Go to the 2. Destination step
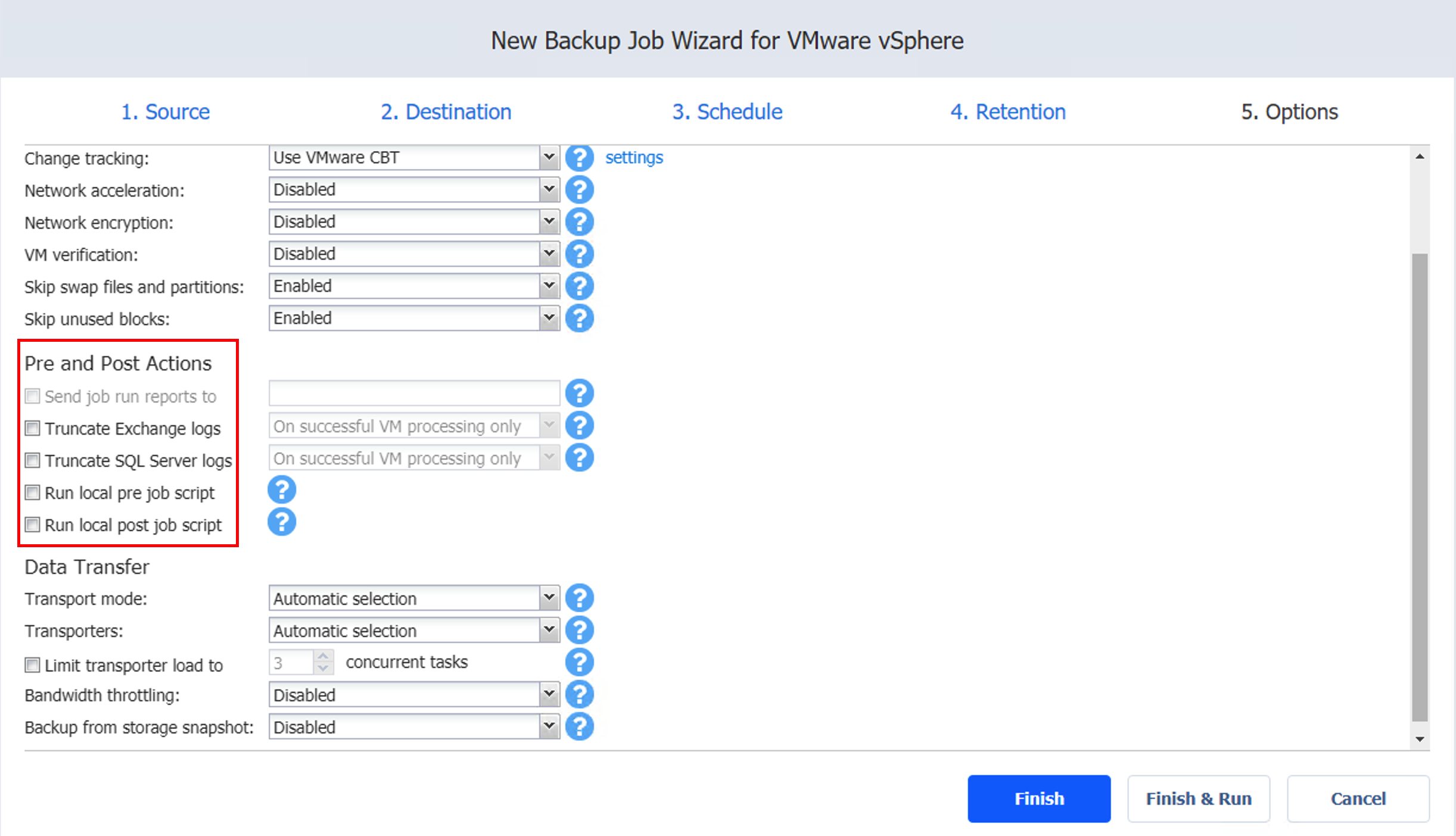 (446, 112)
